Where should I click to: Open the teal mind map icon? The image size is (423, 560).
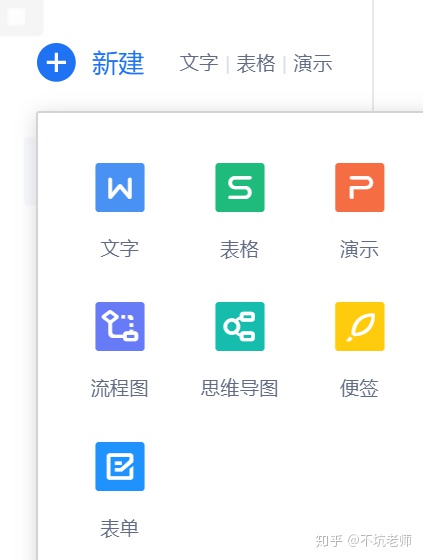tap(240, 326)
